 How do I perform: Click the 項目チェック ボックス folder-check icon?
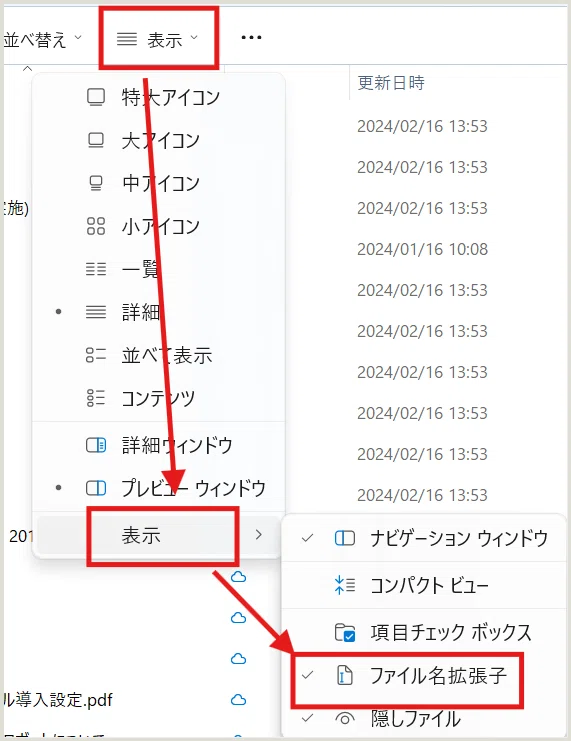pos(345,633)
